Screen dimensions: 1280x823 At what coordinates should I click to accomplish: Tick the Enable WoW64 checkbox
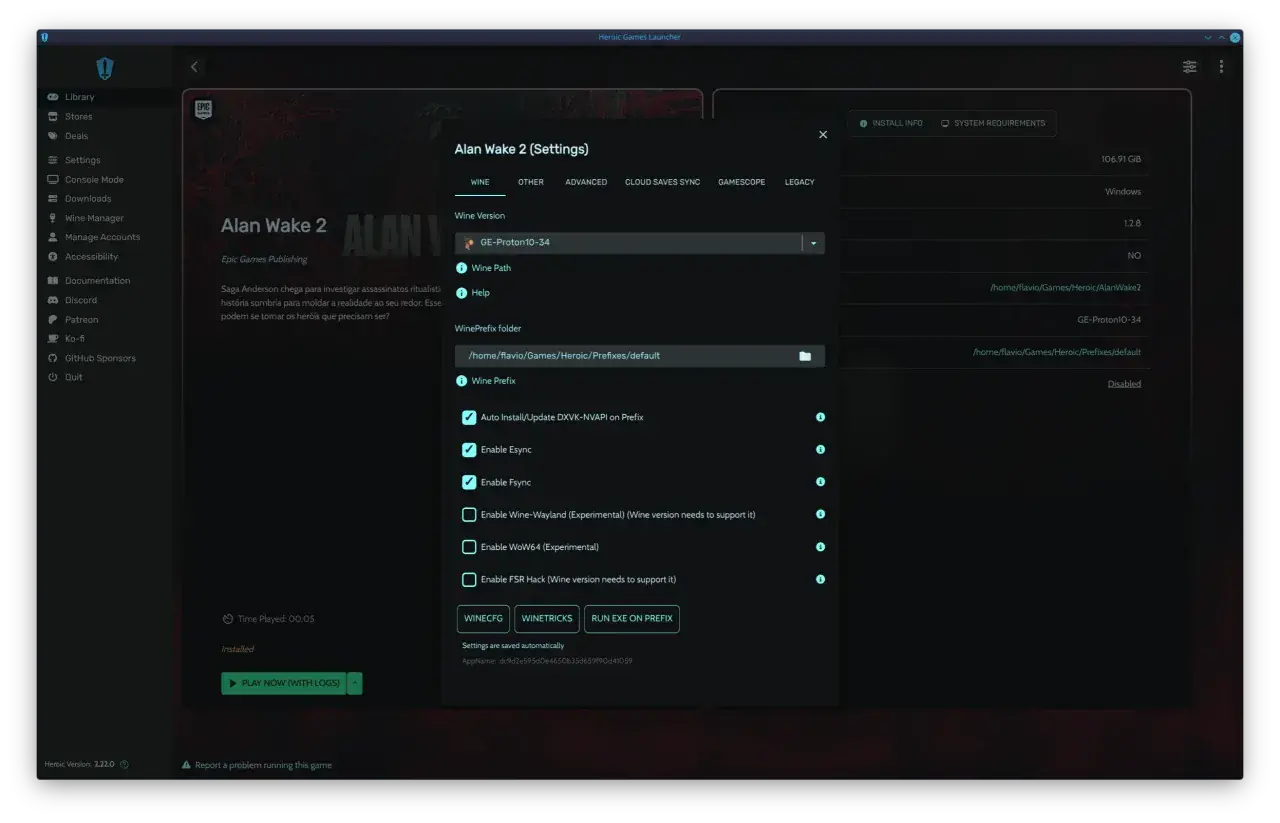pyautogui.click(x=469, y=547)
